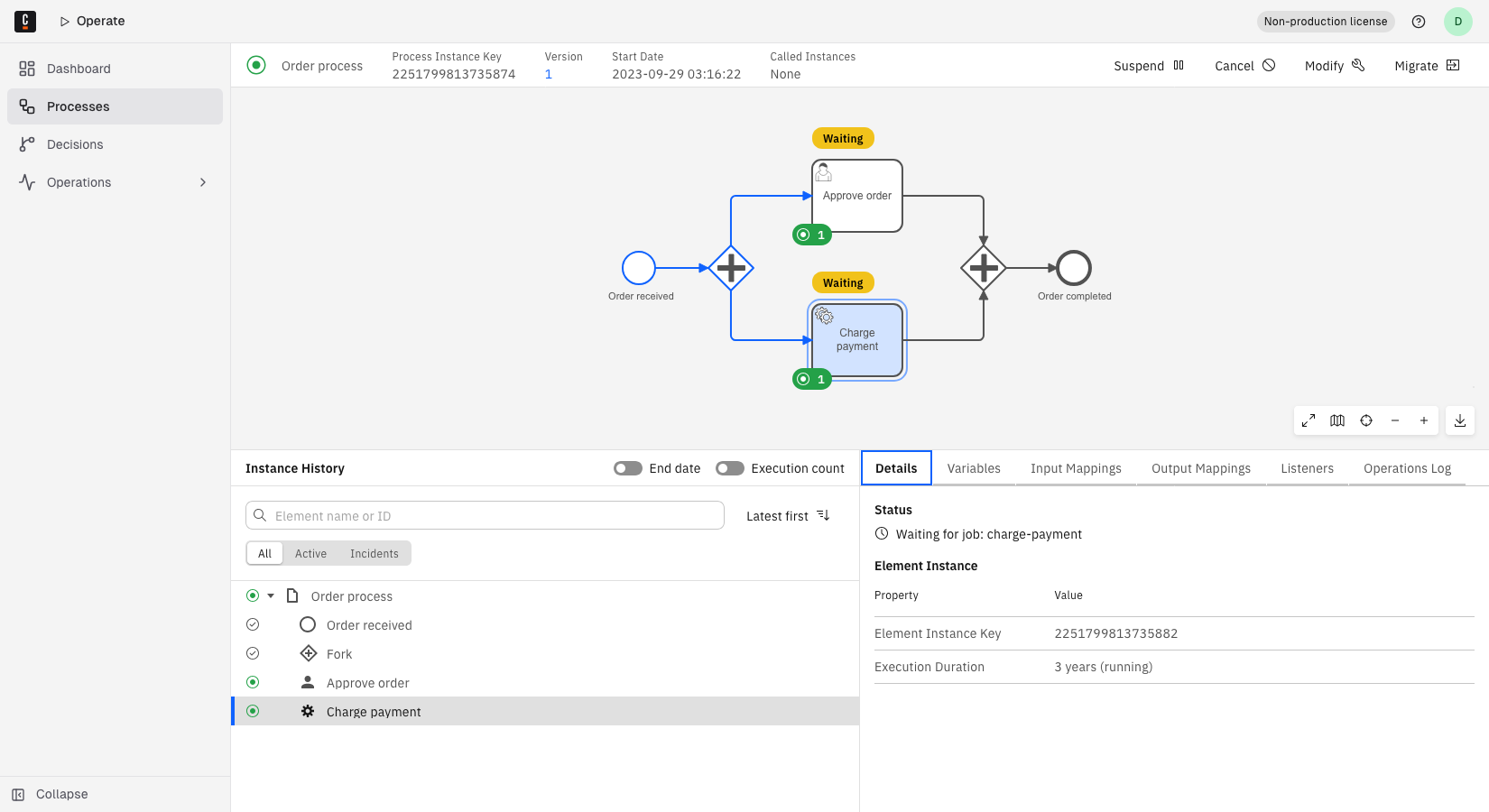Select Charge payment in instance history
This screenshot has width=1489, height=812.
pos(545,711)
